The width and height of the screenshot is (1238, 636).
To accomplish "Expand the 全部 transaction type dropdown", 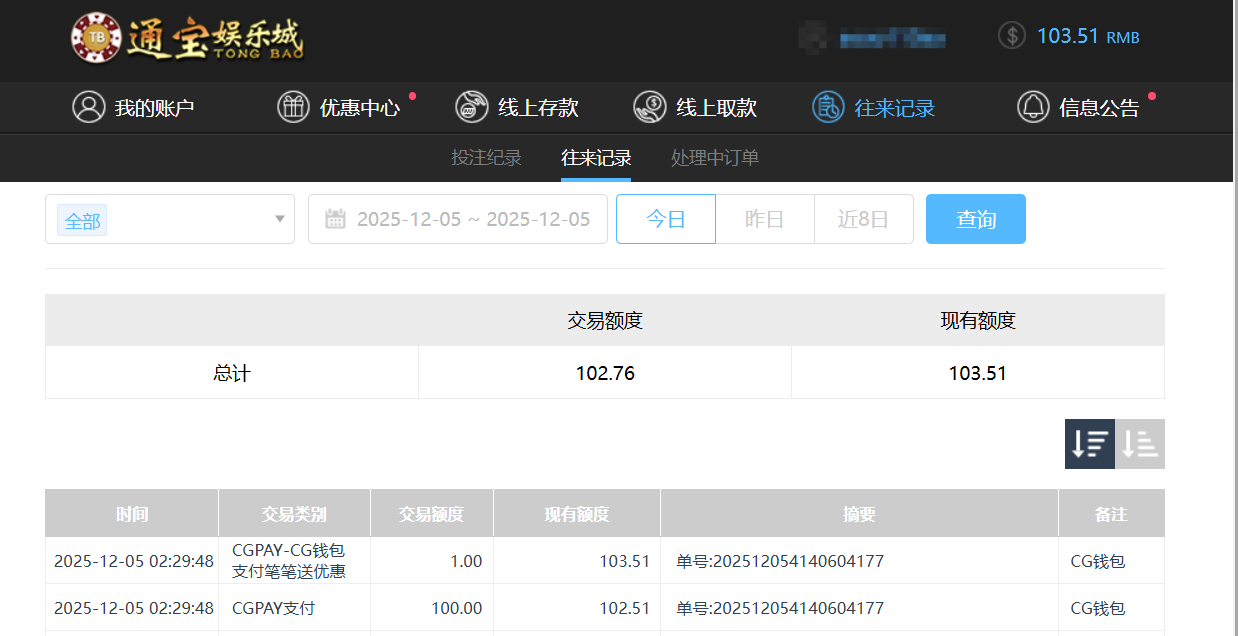I will tap(279, 219).
